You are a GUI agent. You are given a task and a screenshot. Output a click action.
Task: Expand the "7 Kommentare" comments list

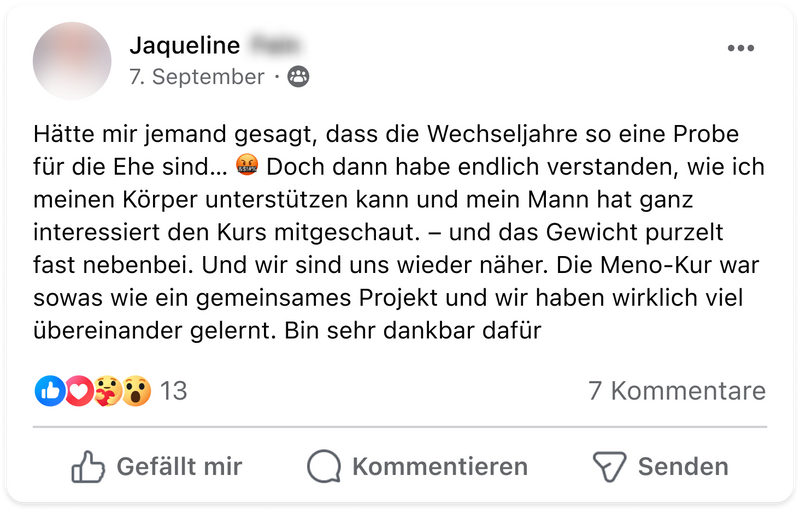click(677, 391)
